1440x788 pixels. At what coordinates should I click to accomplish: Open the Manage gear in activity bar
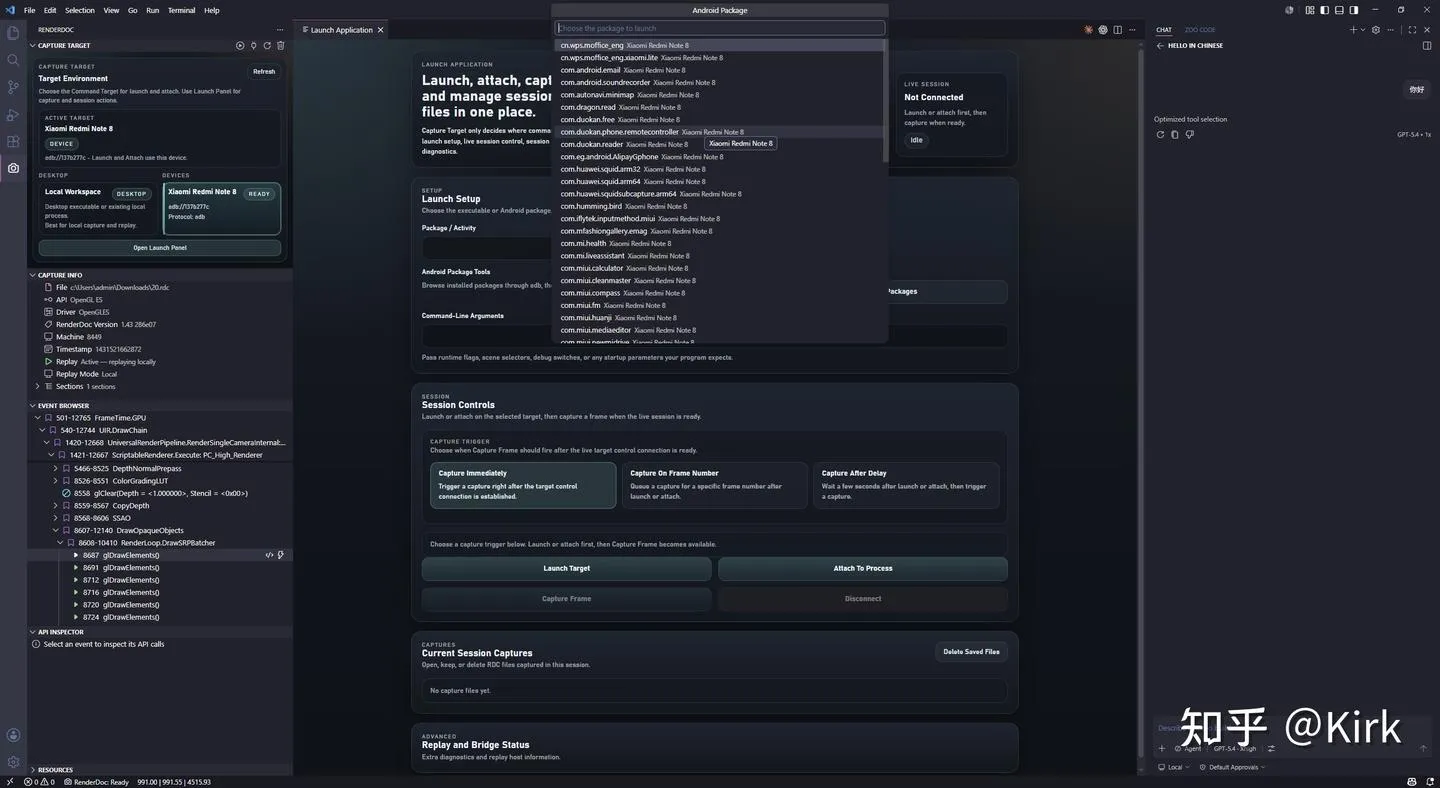click(x=13, y=762)
